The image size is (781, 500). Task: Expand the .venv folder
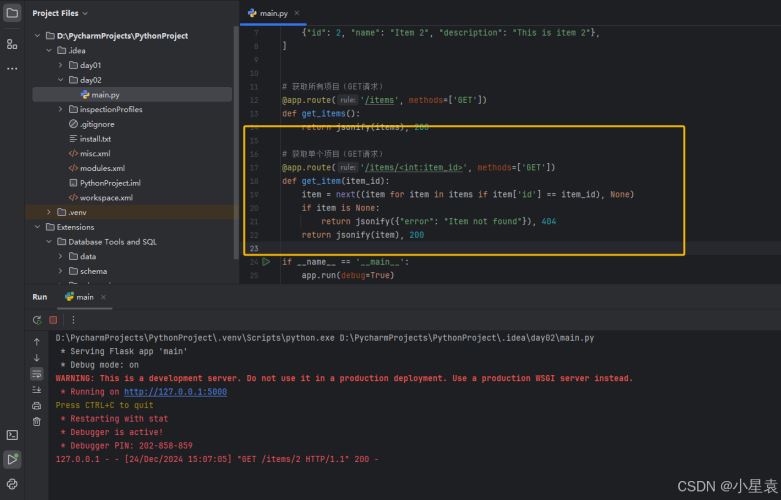point(49,212)
